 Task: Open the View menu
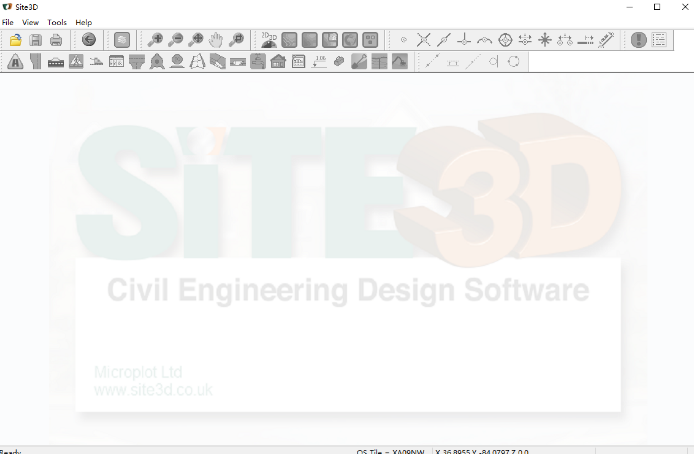coord(31,22)
